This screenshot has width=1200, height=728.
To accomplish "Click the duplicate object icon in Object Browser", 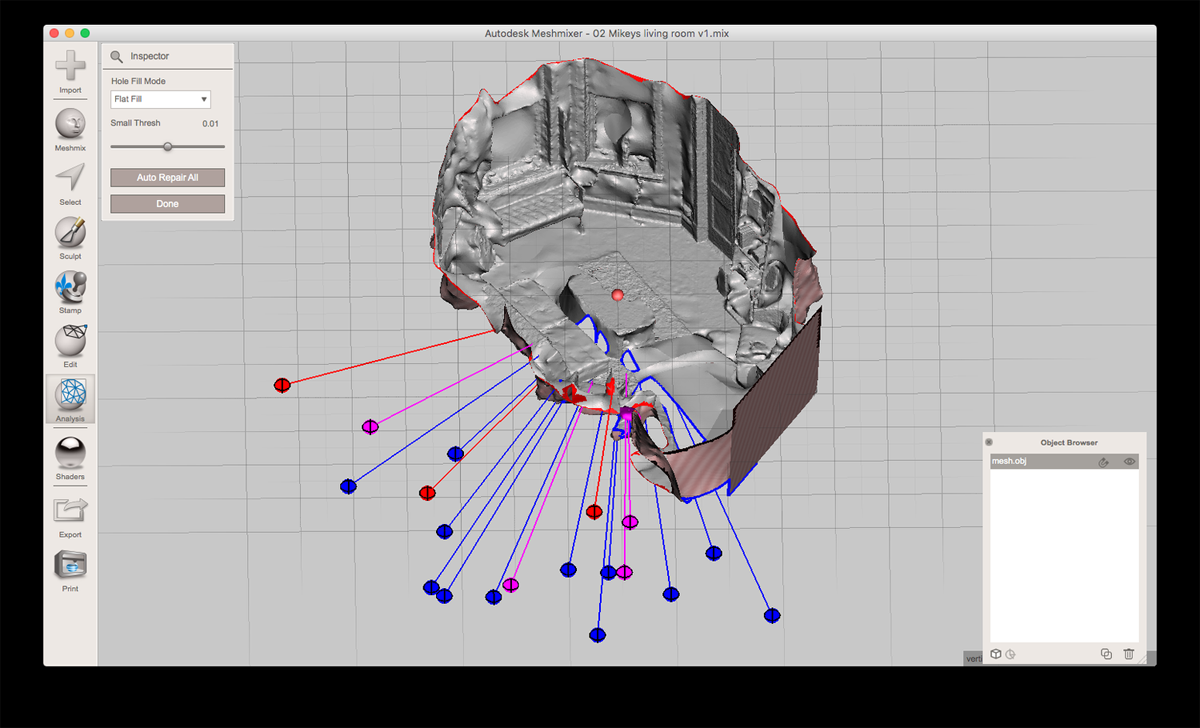I will tap(1106, 654).
